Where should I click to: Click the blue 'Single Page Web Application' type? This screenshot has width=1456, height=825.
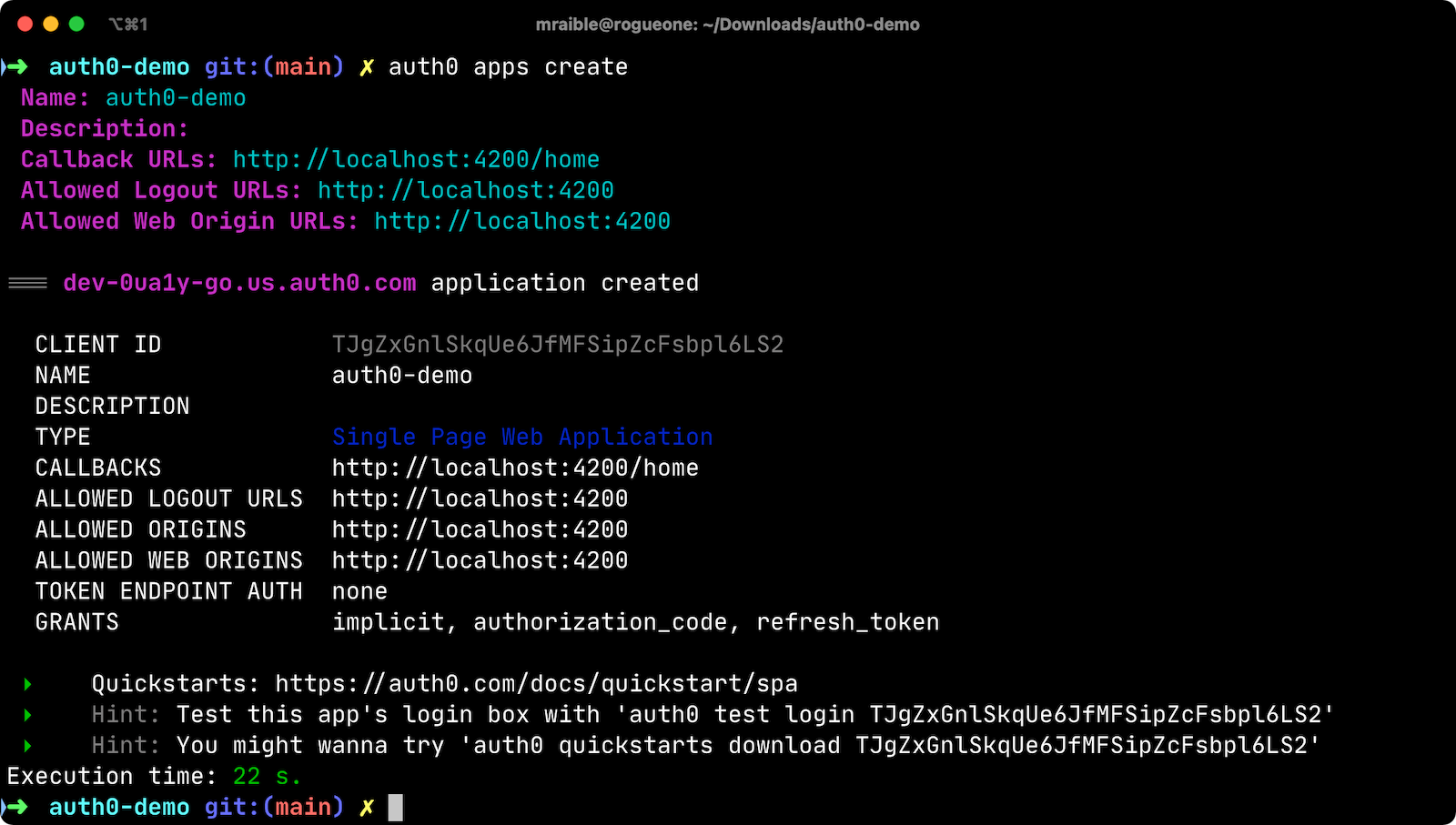[522, 438]
